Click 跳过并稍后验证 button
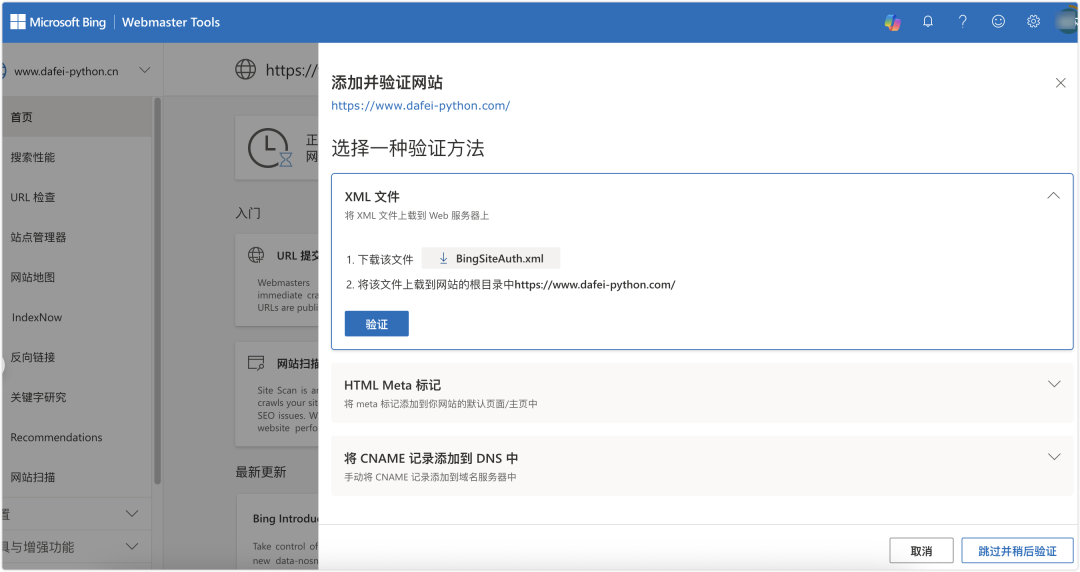 (x=1017, y=551)
